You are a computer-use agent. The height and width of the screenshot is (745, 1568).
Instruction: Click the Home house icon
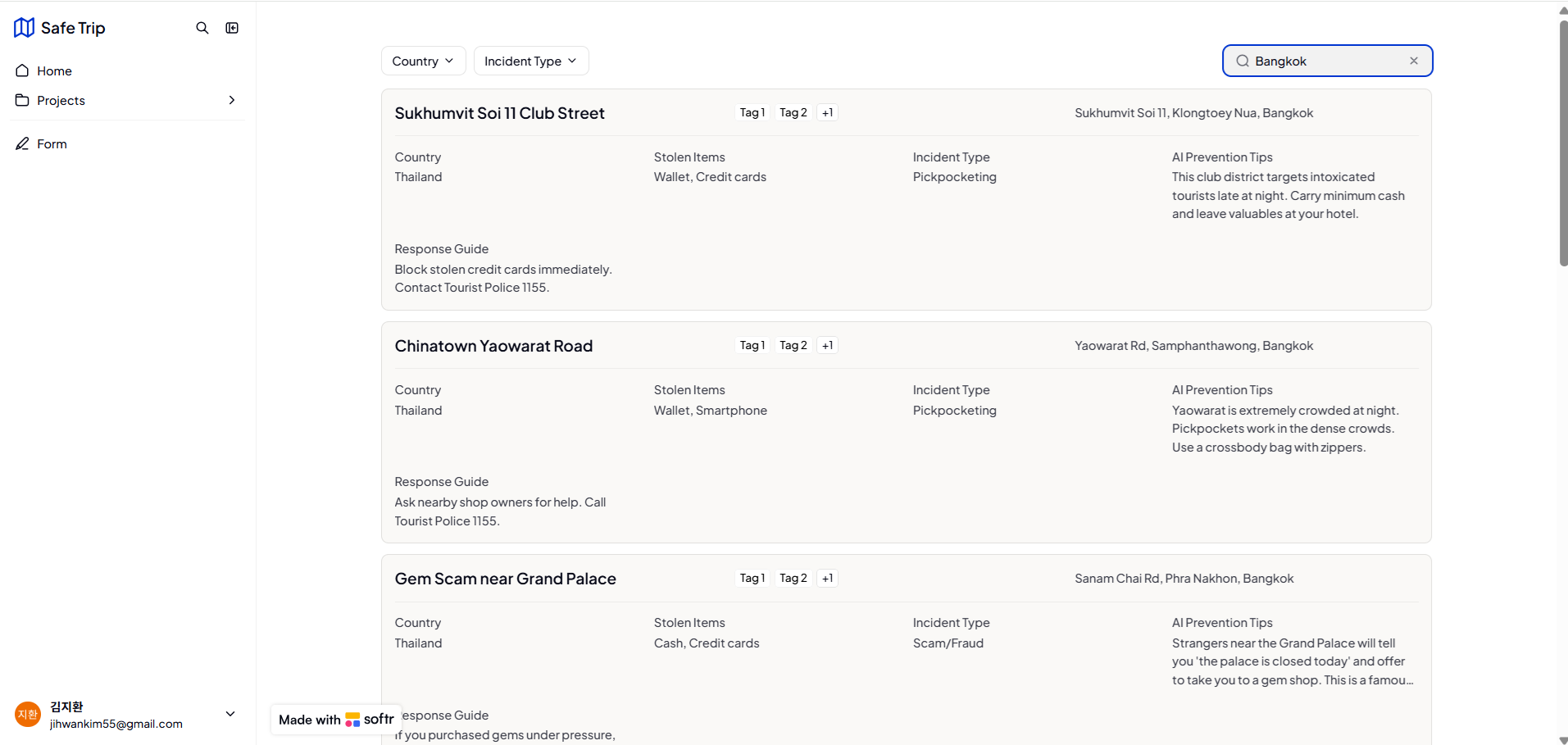coord(22,70)
